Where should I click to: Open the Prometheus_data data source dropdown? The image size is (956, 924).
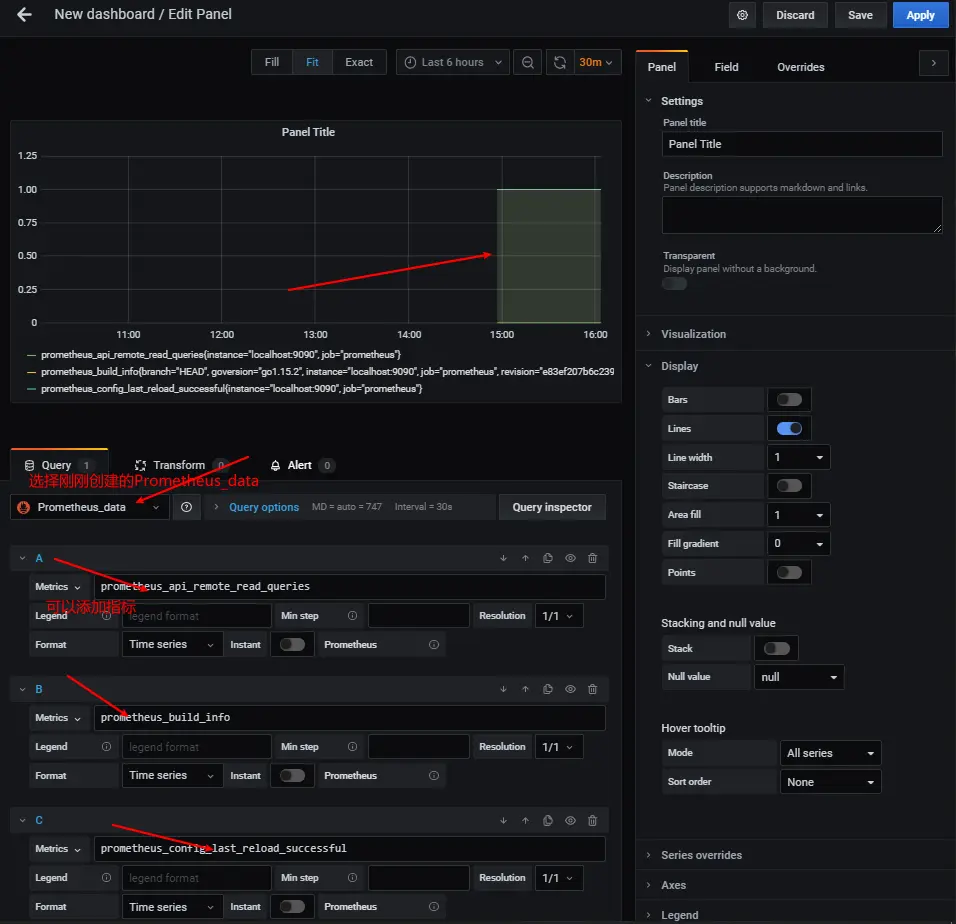pyautogui.click(x=90, y=507)
